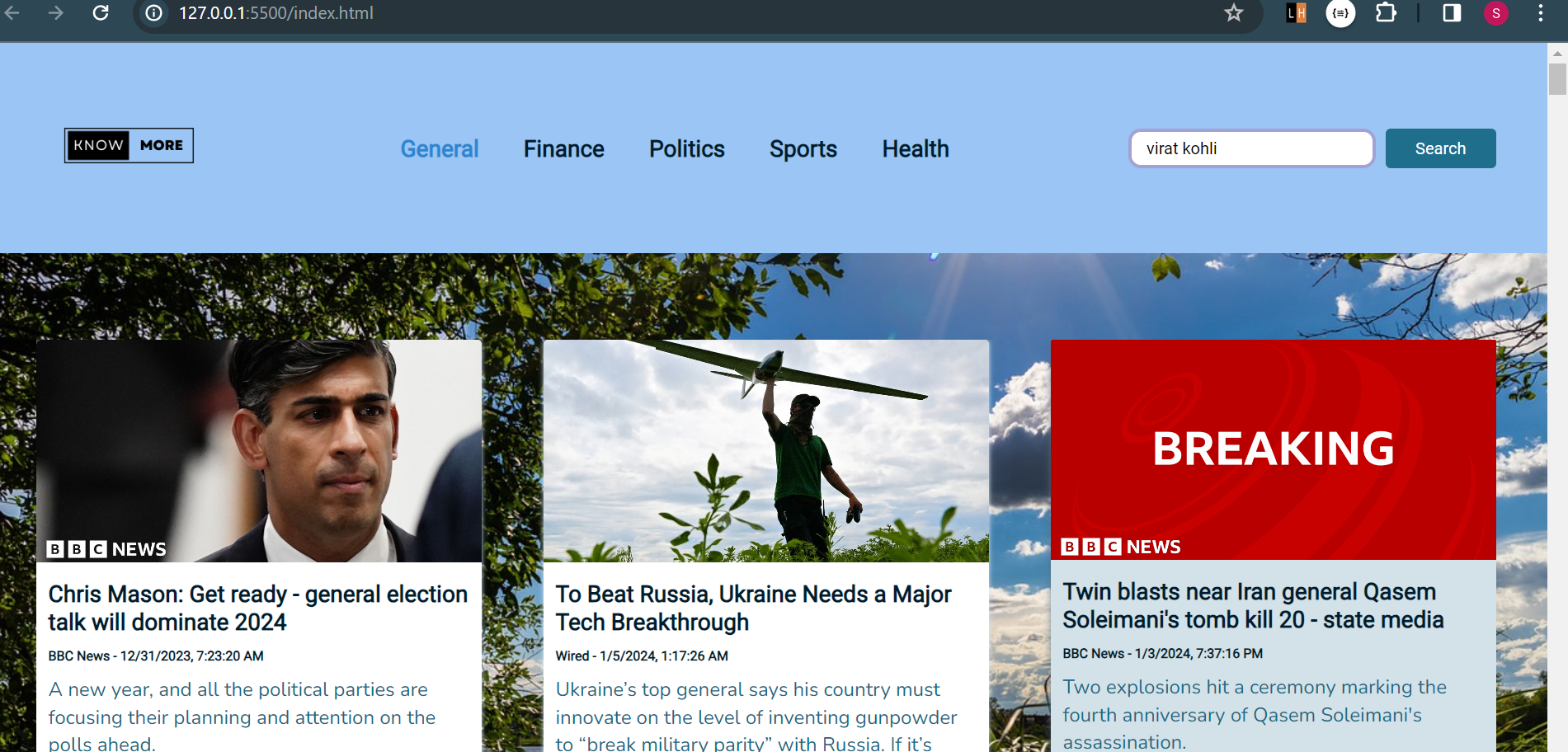Open the profile avatar S

[x=1496, y=13]
